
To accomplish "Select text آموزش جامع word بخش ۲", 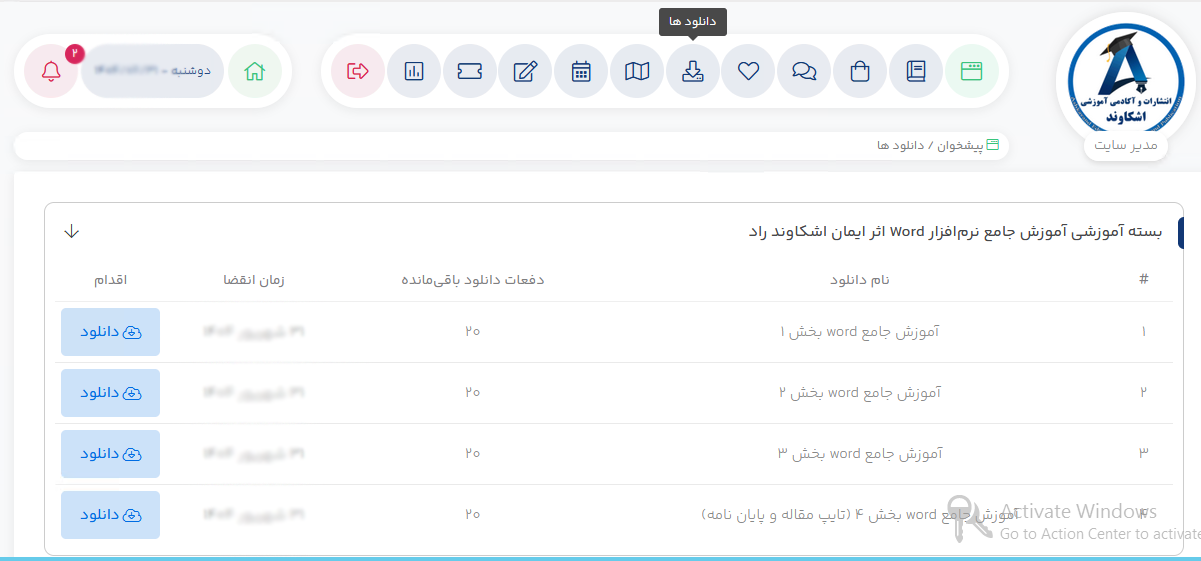I will [859, 393].
